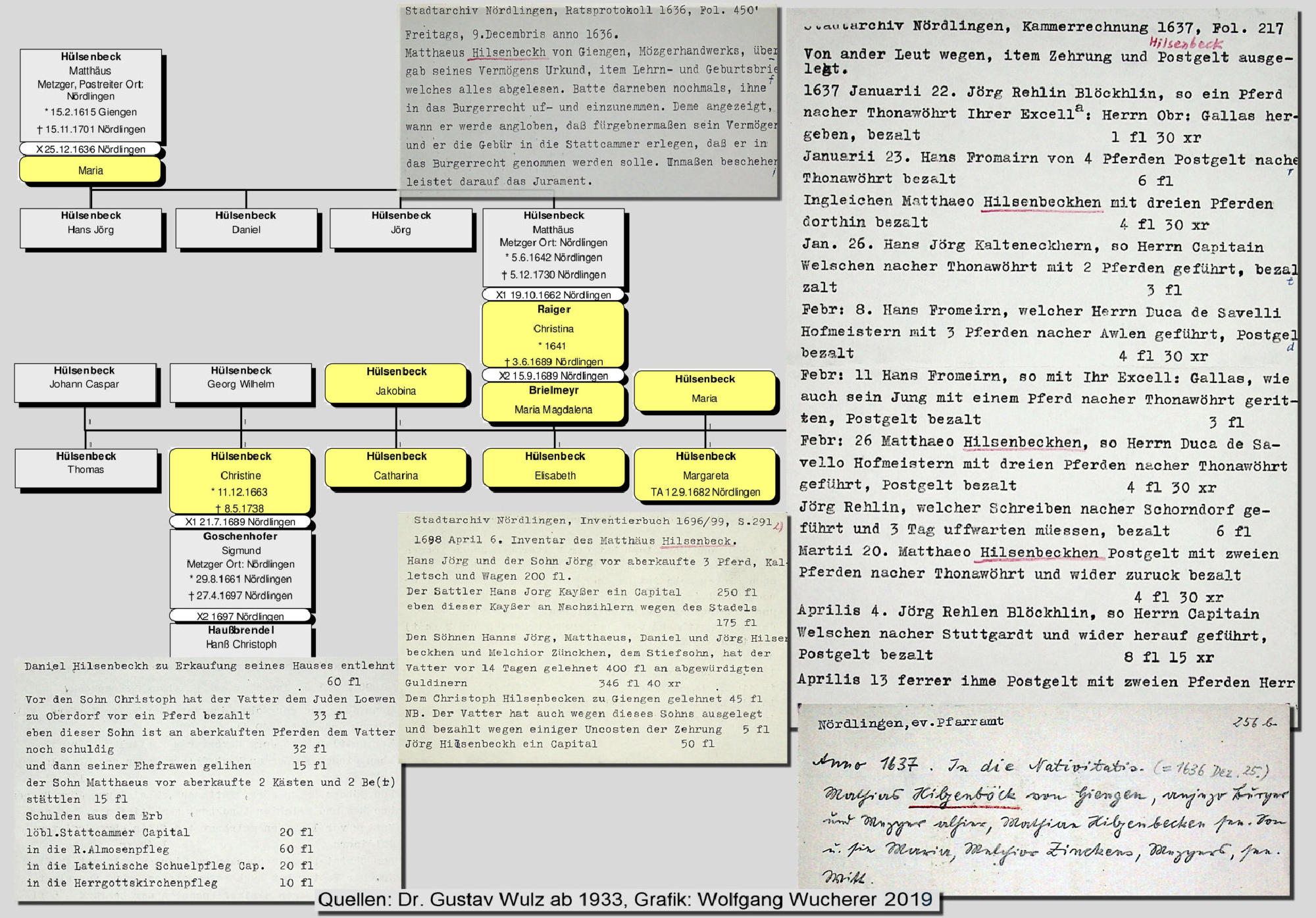The width and height of the screenshot is (1316, 918).
Task: Select the Daniel Hülsenbeck box
Action: [246, 228]
